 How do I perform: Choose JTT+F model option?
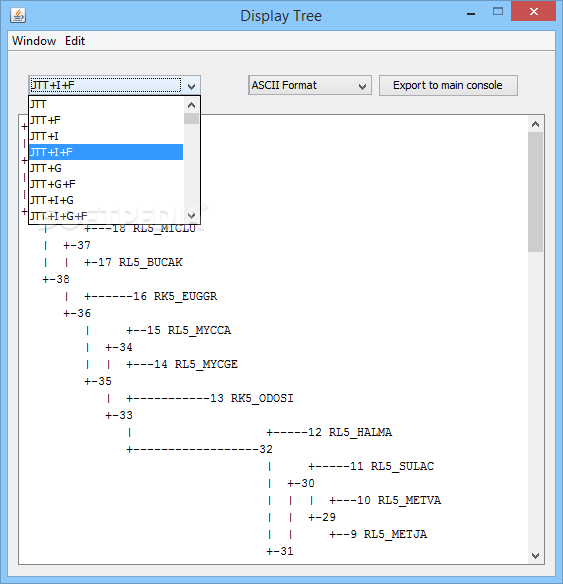(106, 120)
